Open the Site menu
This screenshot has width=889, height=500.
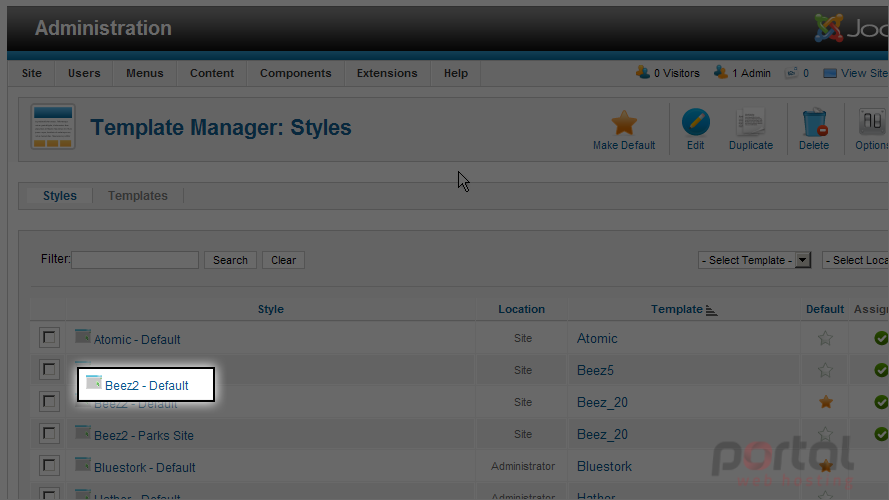[32, 73]
